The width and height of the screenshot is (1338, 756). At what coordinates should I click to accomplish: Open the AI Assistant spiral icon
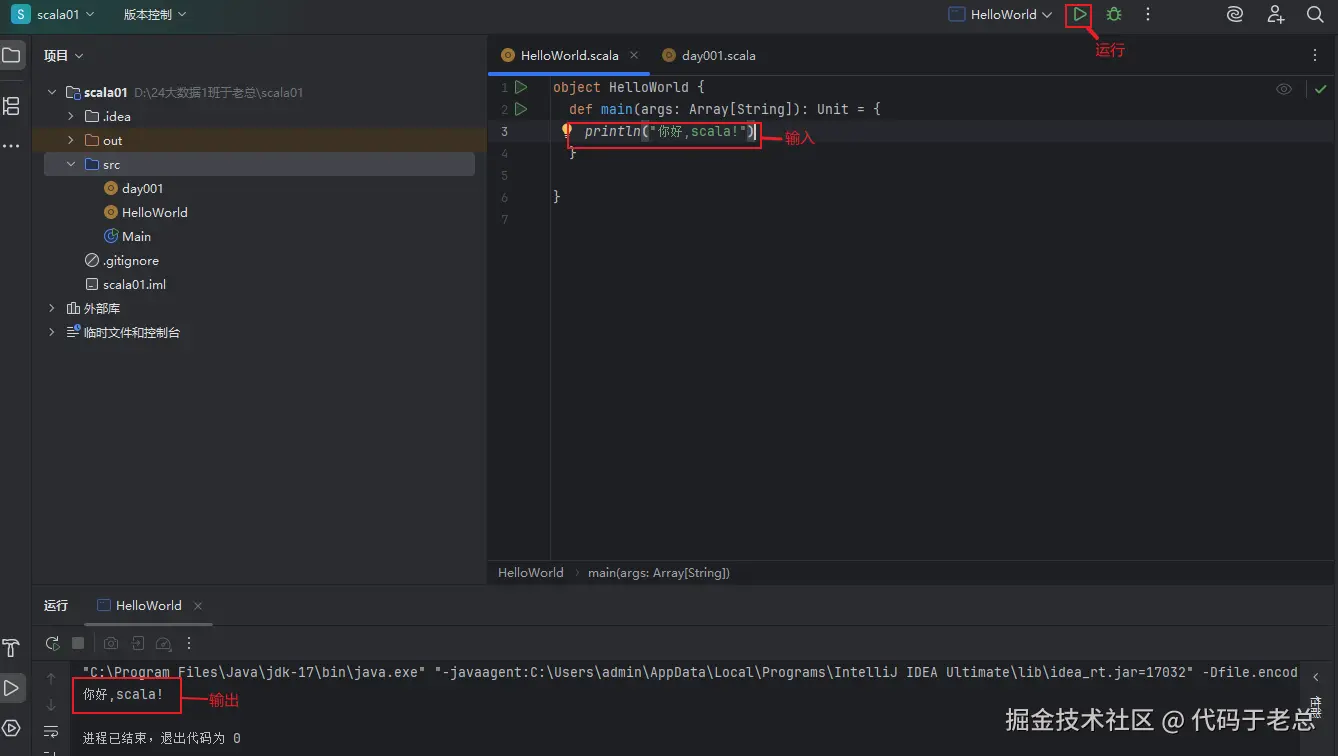[1235, 15]
